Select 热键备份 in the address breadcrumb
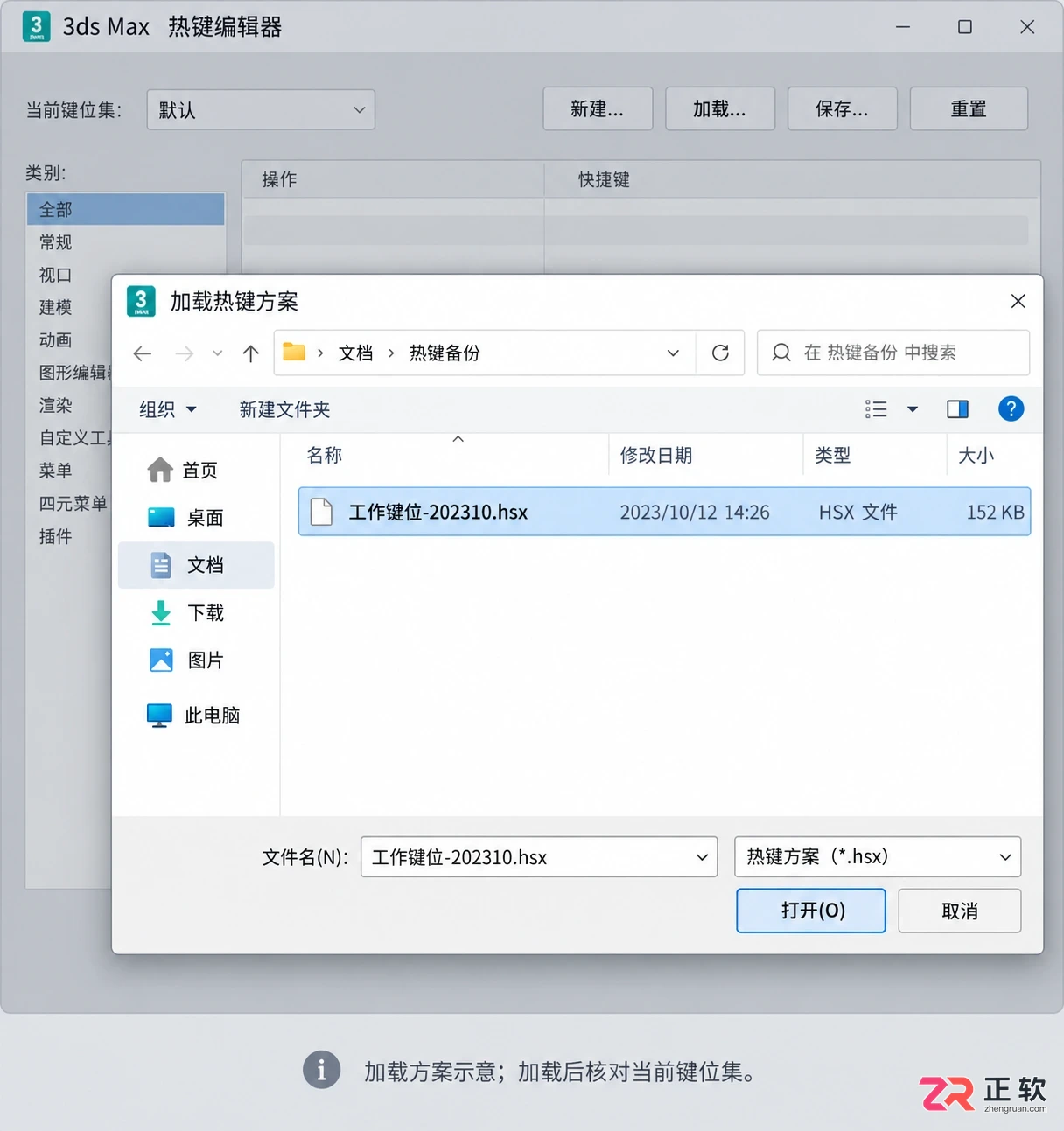The width and height of the screenshot is (1064, 1131). point(444,353)
